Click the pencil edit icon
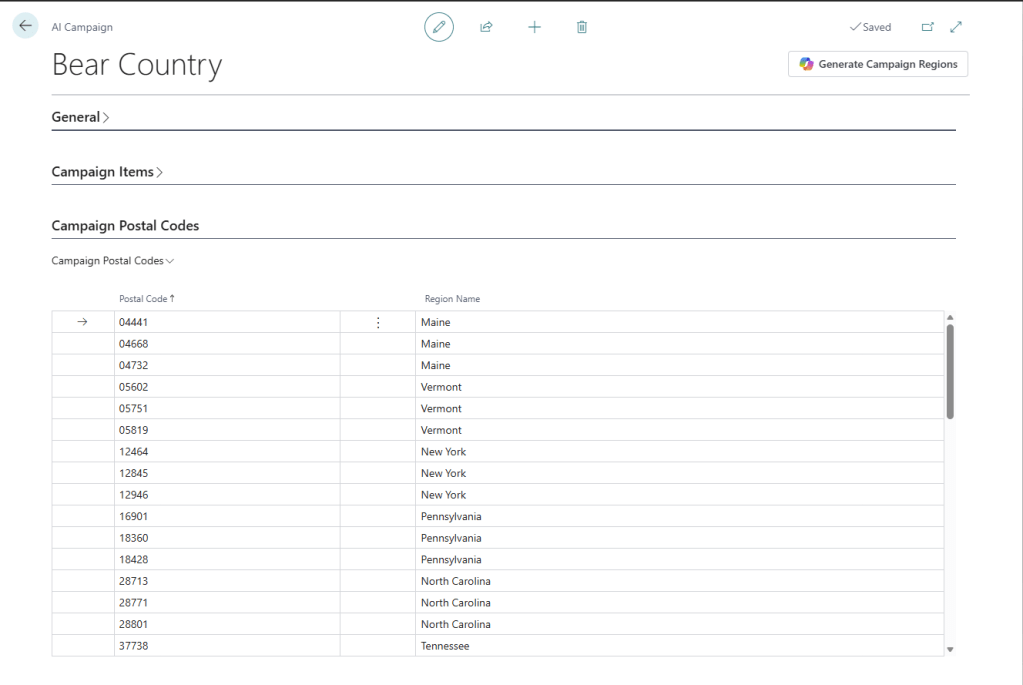Screen dimensions: 1023x685 pyautogui.click(x=438, y=27)
